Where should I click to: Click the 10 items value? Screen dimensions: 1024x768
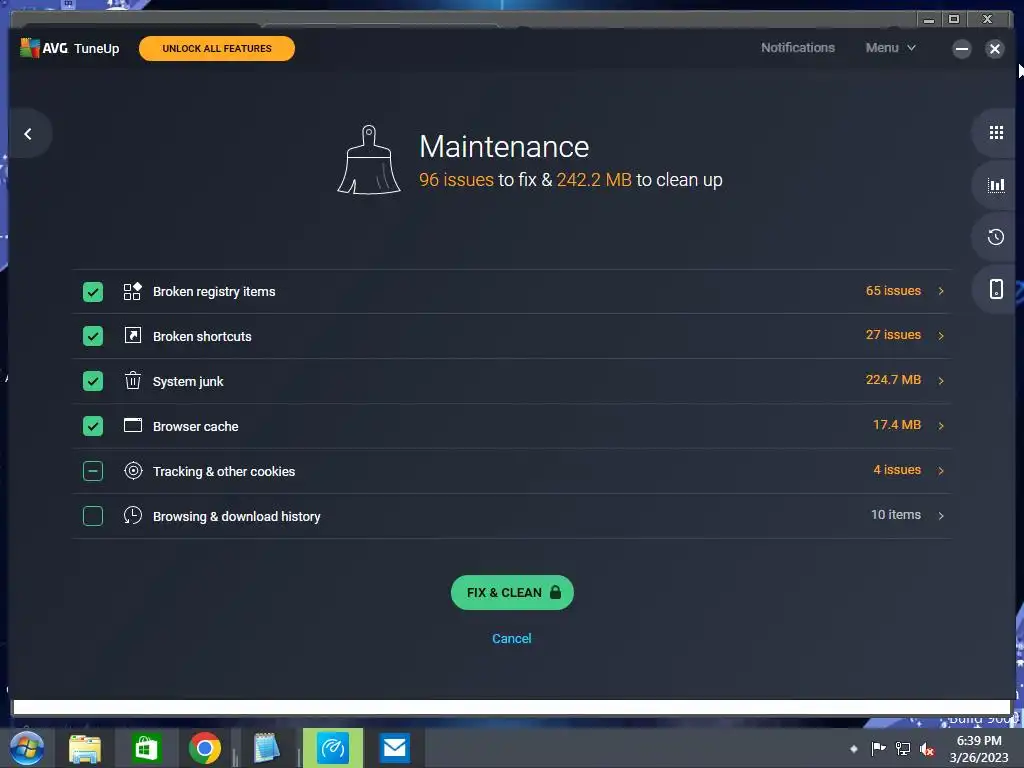point(896,515)
